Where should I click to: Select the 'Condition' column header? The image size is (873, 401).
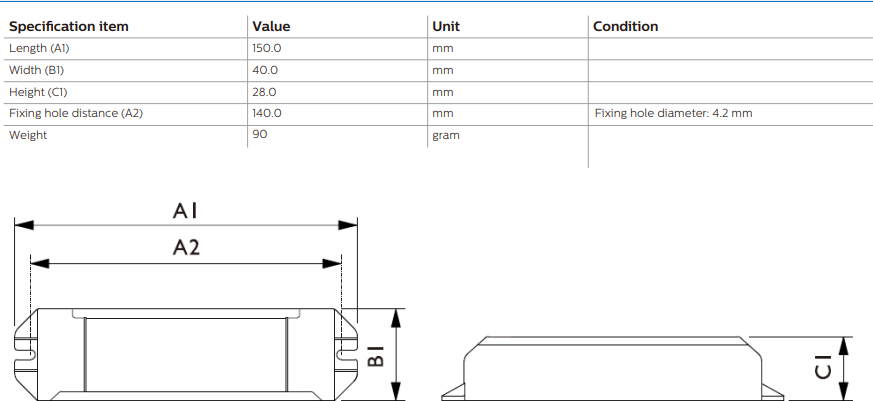[625, 27]
